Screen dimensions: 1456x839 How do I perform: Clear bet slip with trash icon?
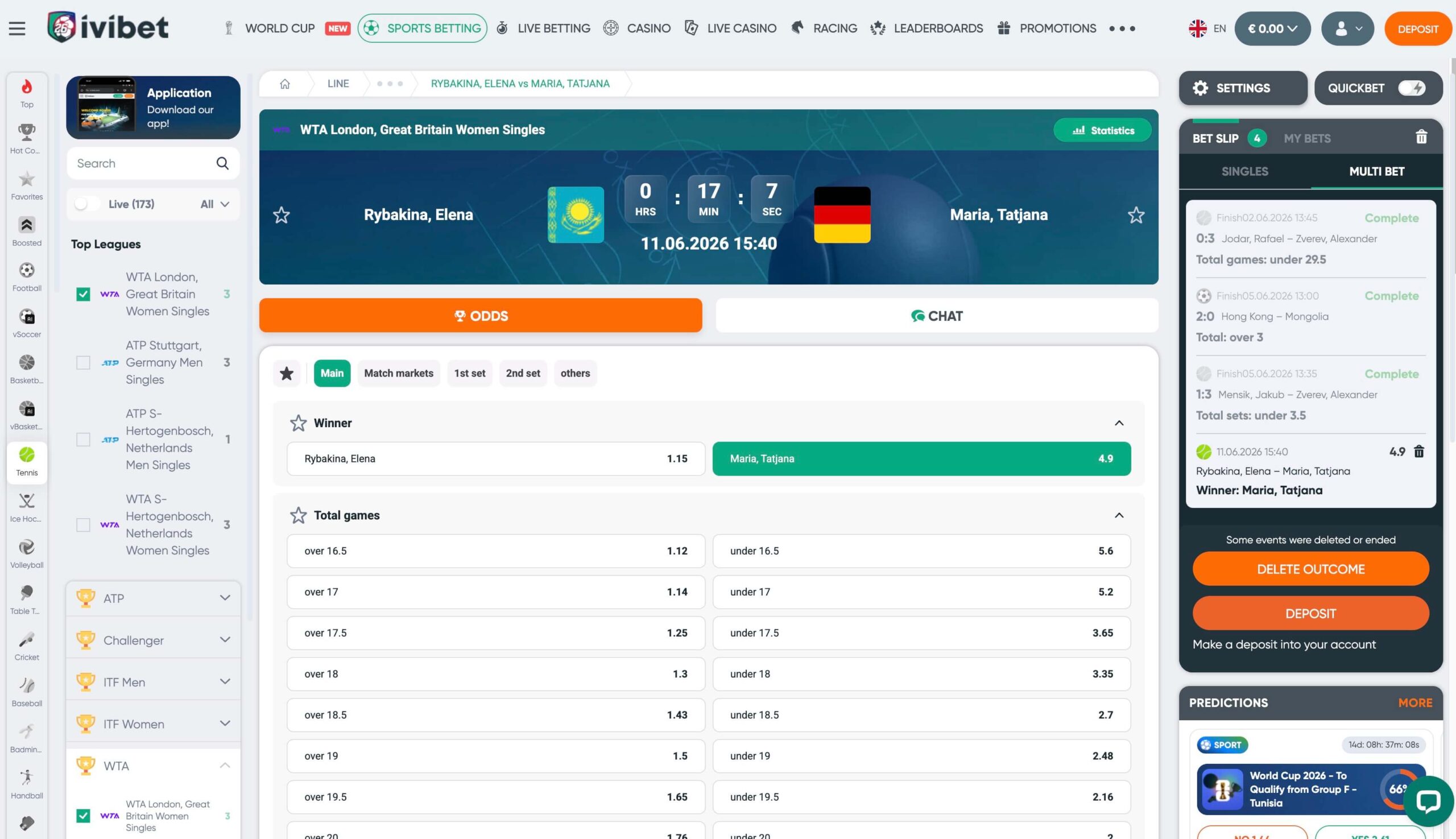tap(1421, 137)
